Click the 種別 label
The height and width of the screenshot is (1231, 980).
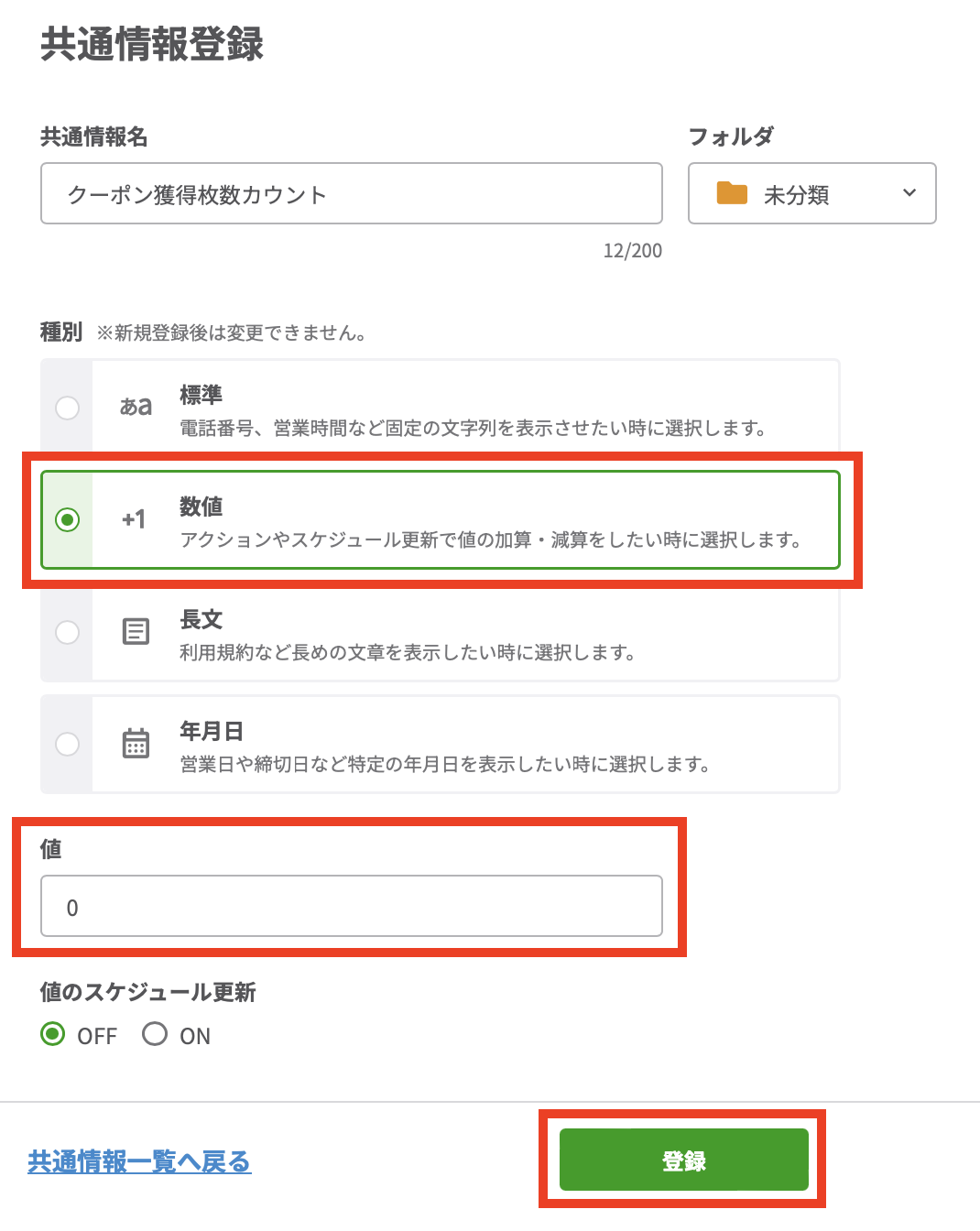pos(61,332)
